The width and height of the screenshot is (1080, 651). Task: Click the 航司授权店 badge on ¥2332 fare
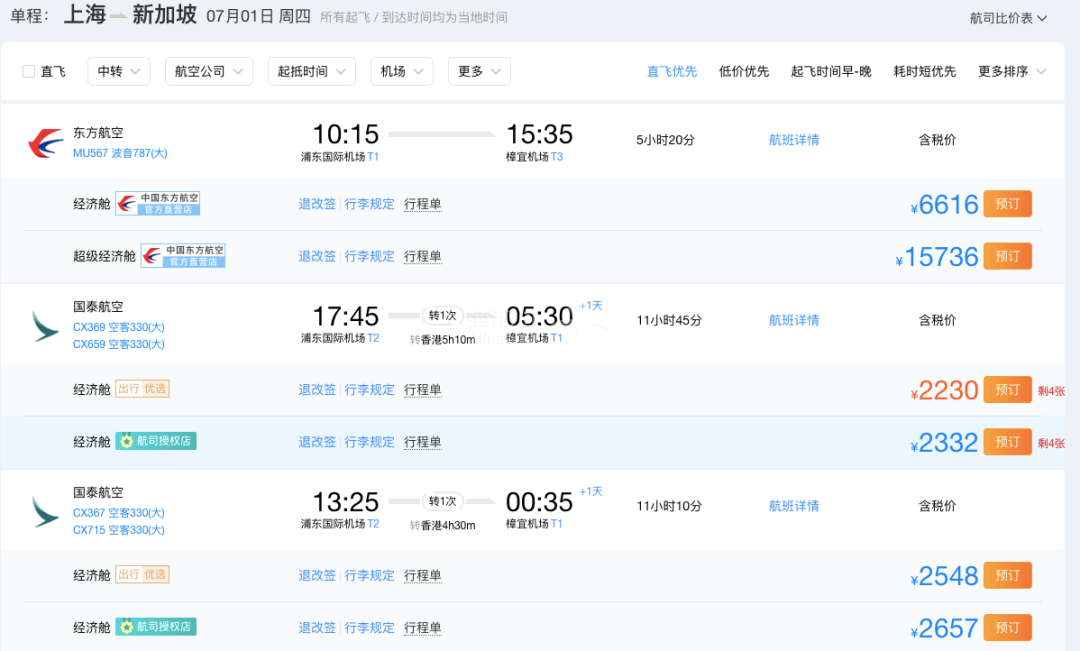pos(156,441)
